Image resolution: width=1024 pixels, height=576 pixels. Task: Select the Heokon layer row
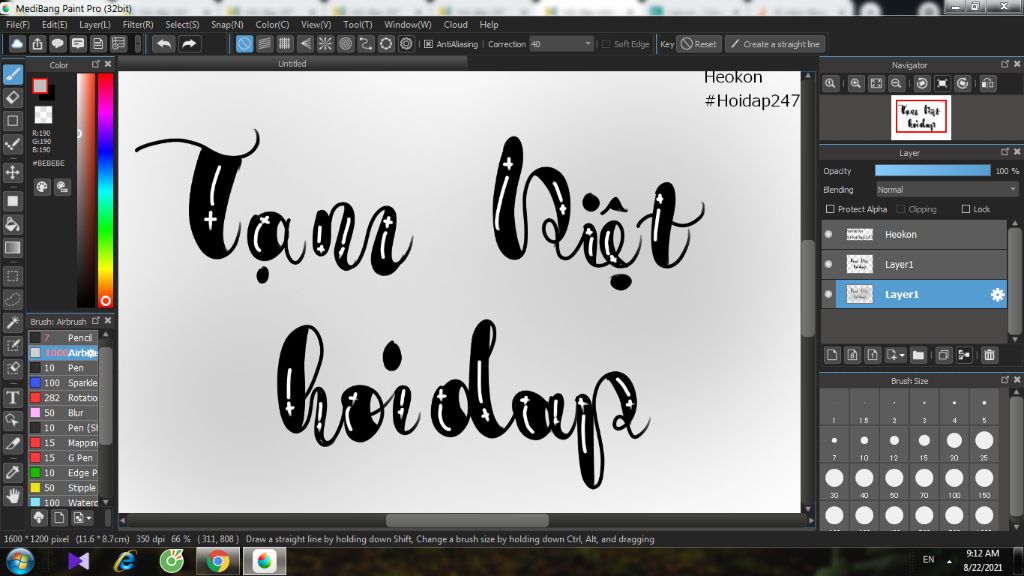(x=914, y=234)
